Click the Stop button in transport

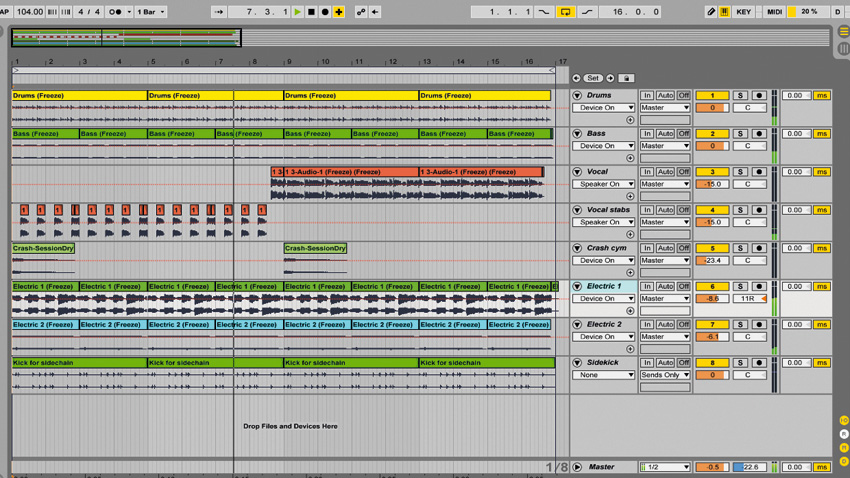click(x=311, y=11)
